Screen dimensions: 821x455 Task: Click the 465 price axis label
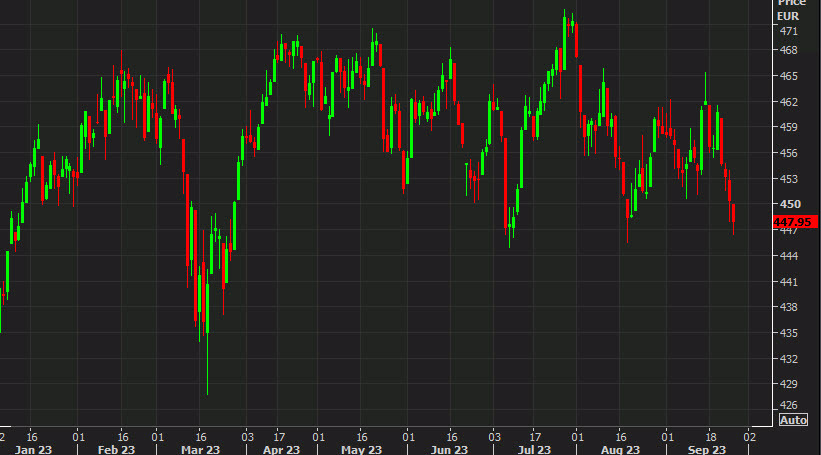(x=789, y=76)
